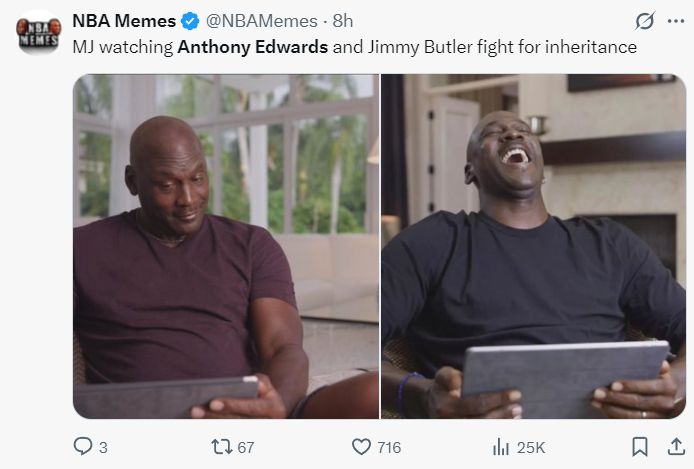
Task: Open the @NBAMemes handle link
Action: [262, 21]
